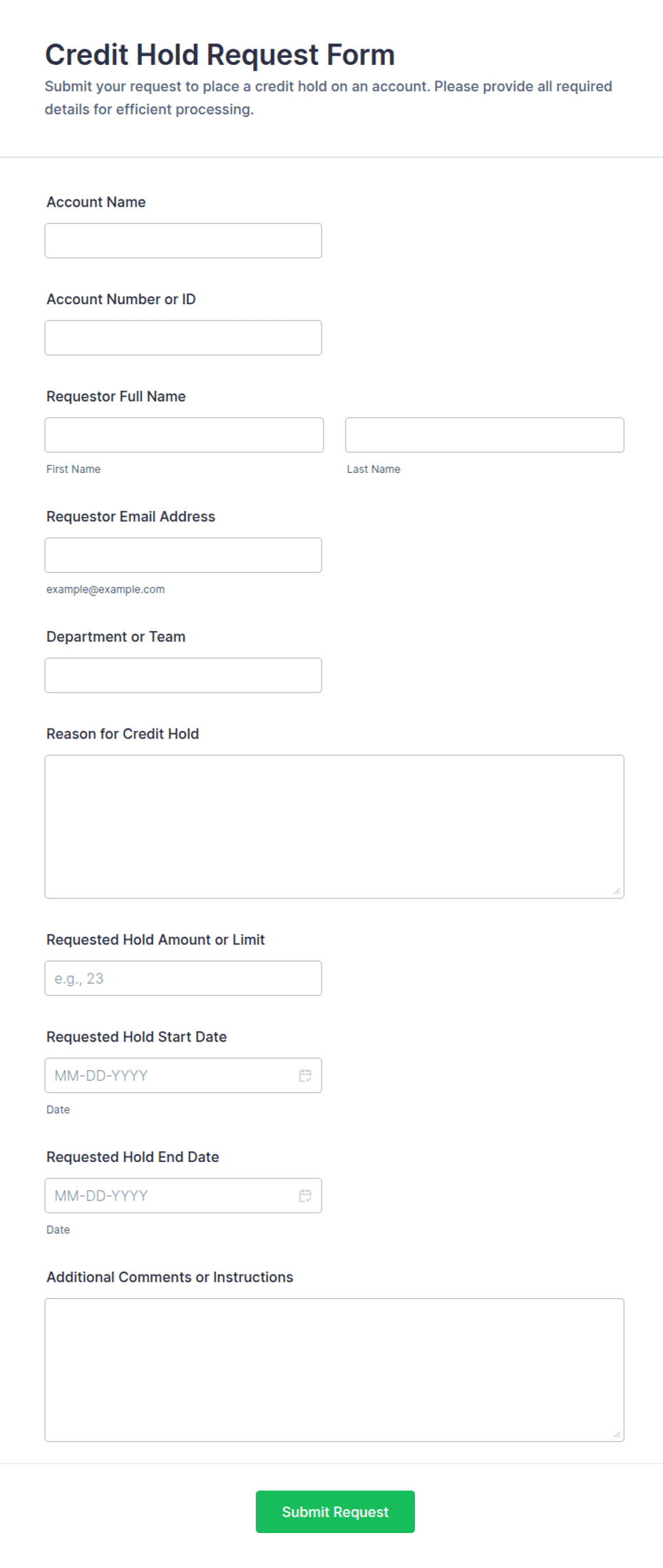This screenshot has width=663, height=1568.
Task: Click inside the Reason for Credit Hold textarea
Action: pyautogui.click(x=334, y=826)
